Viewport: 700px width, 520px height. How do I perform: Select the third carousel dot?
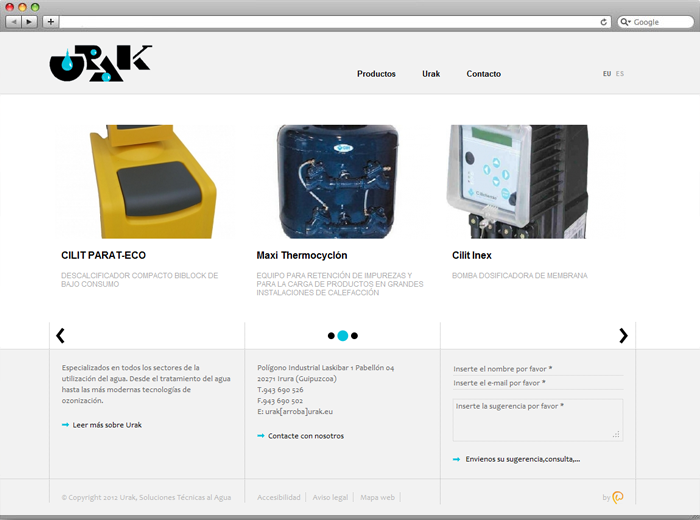tap(354, 336)
